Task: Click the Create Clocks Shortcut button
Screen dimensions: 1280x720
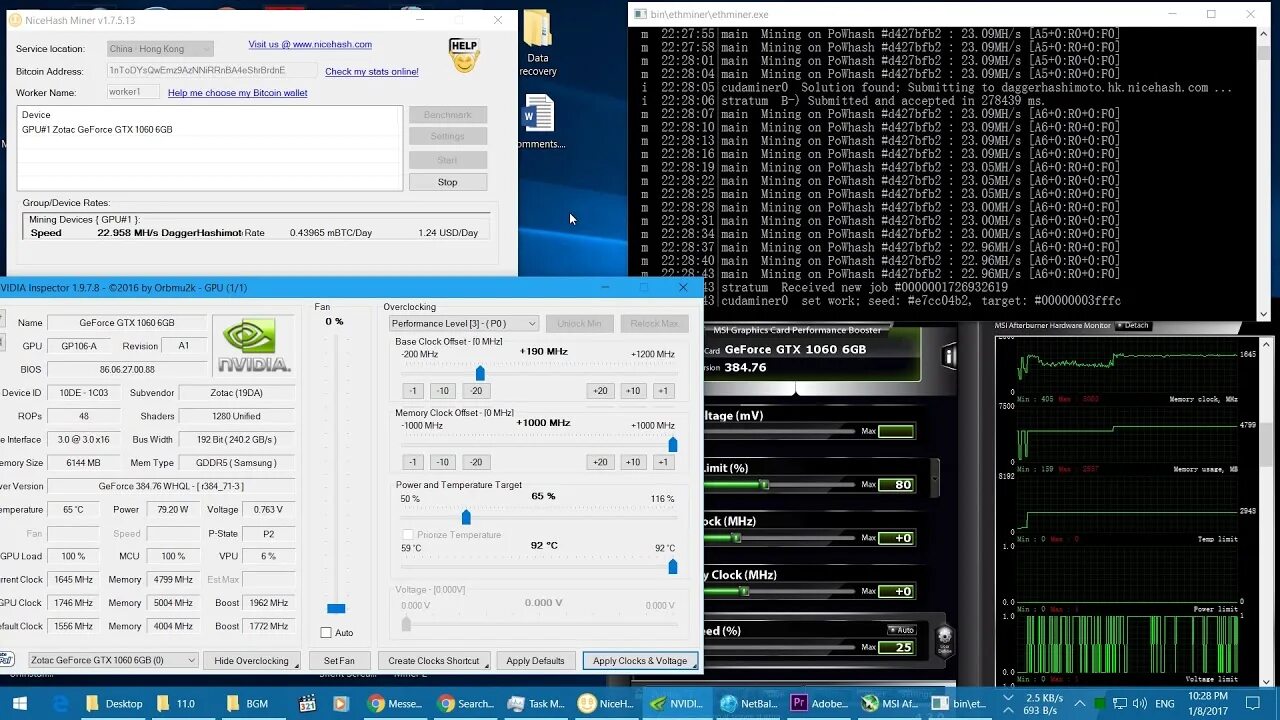Action: click(x=434, y=660)
